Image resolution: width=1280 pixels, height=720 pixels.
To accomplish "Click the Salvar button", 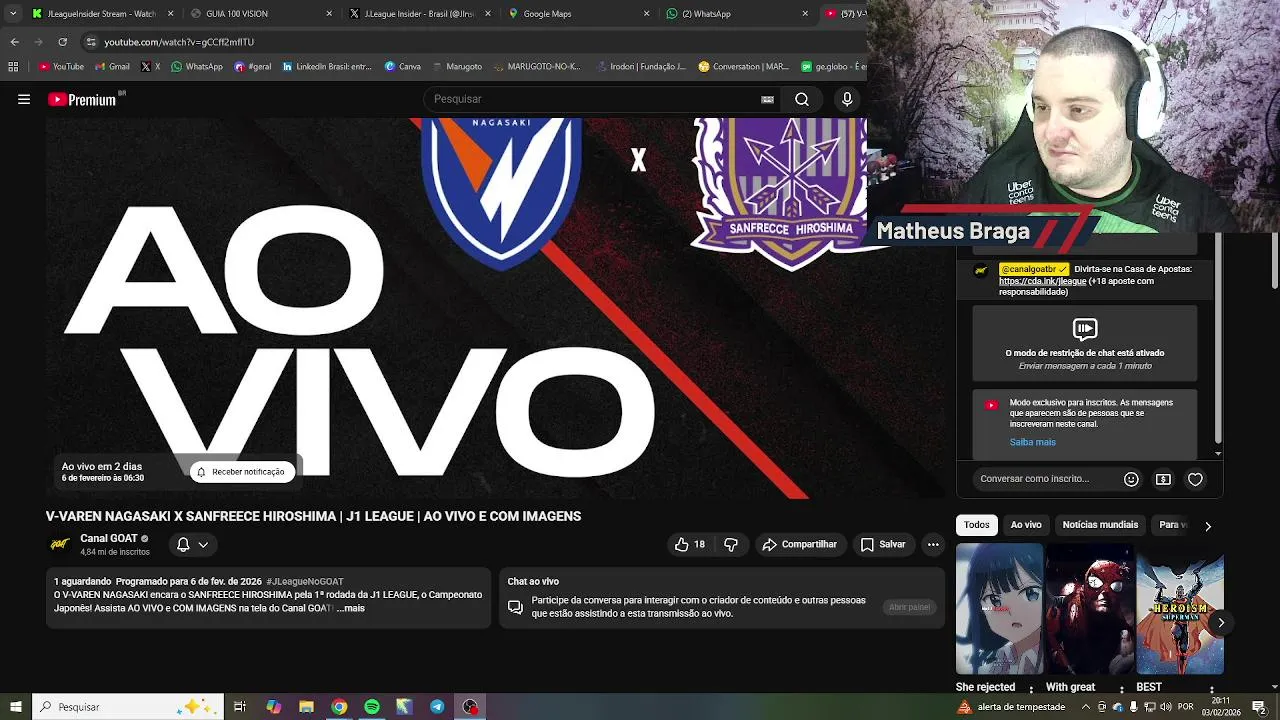I will click(882, 544).
